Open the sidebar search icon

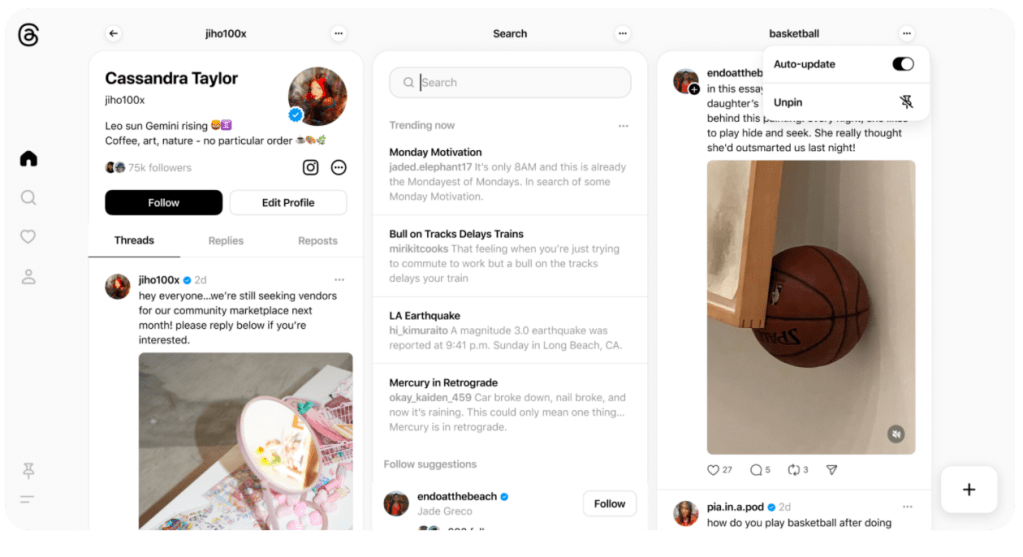pyautogui.click(x=28, y=198)
